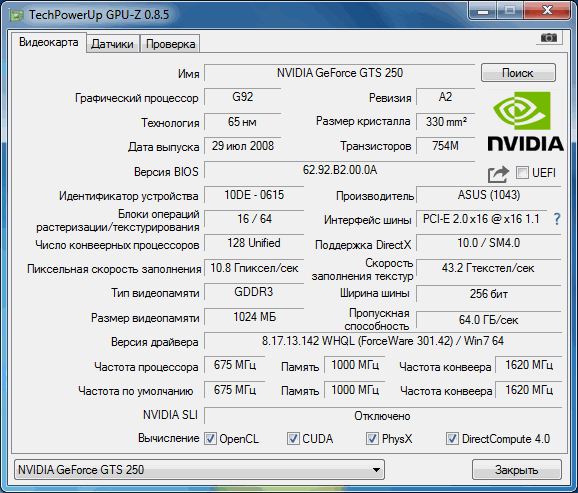Click the Поддержка DirectX label

(363, 245)
